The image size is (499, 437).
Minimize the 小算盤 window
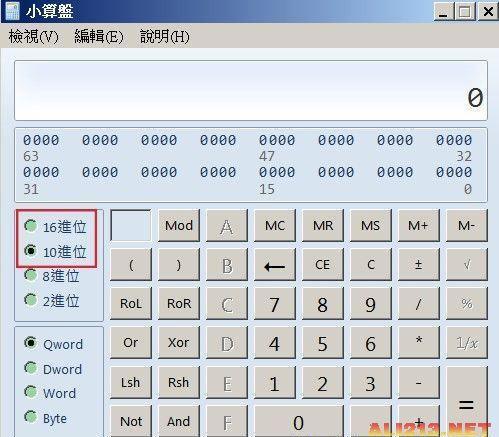443,12
